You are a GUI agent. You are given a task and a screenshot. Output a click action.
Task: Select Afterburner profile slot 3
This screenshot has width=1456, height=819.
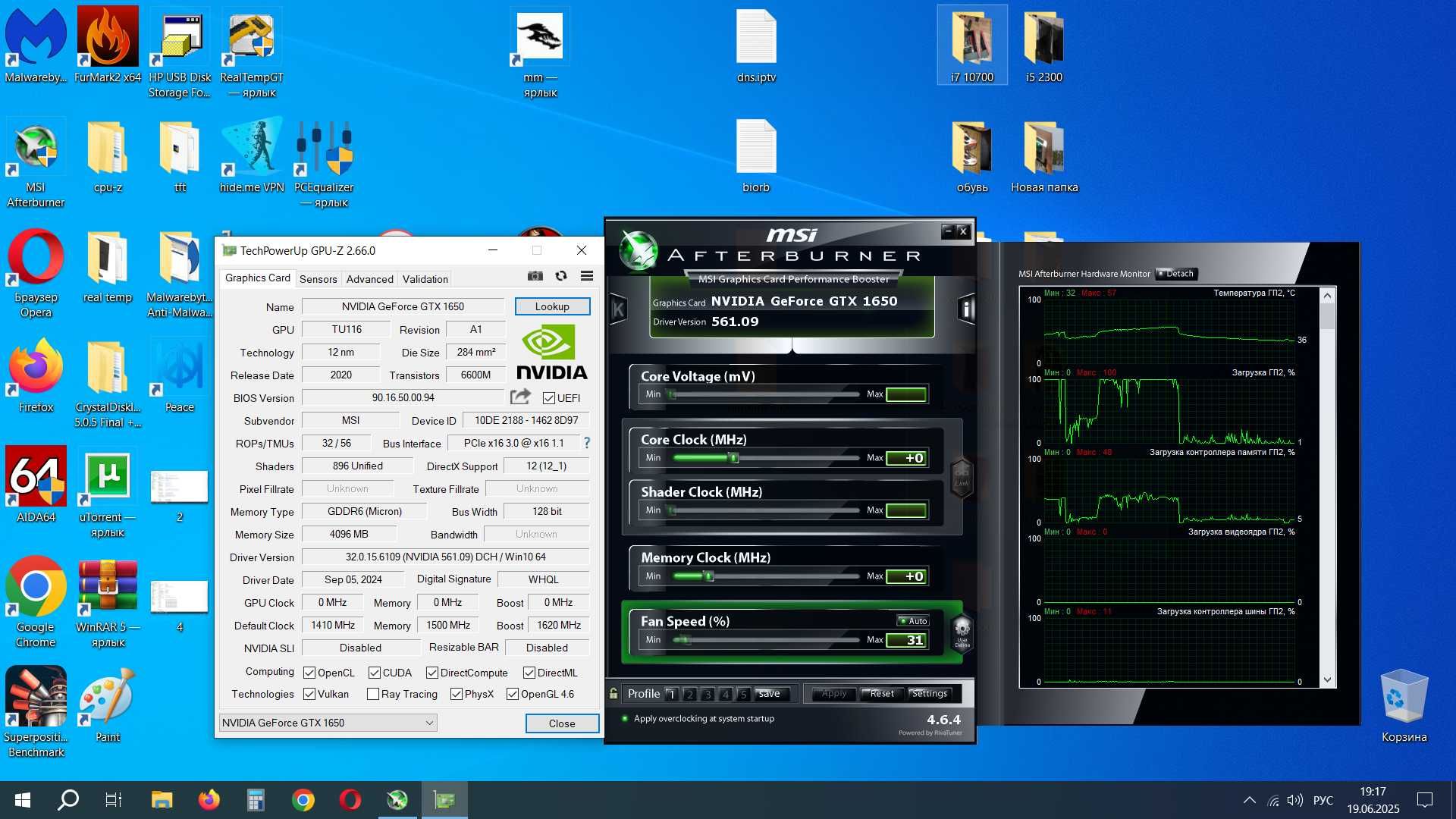click(x=707, y=694)
